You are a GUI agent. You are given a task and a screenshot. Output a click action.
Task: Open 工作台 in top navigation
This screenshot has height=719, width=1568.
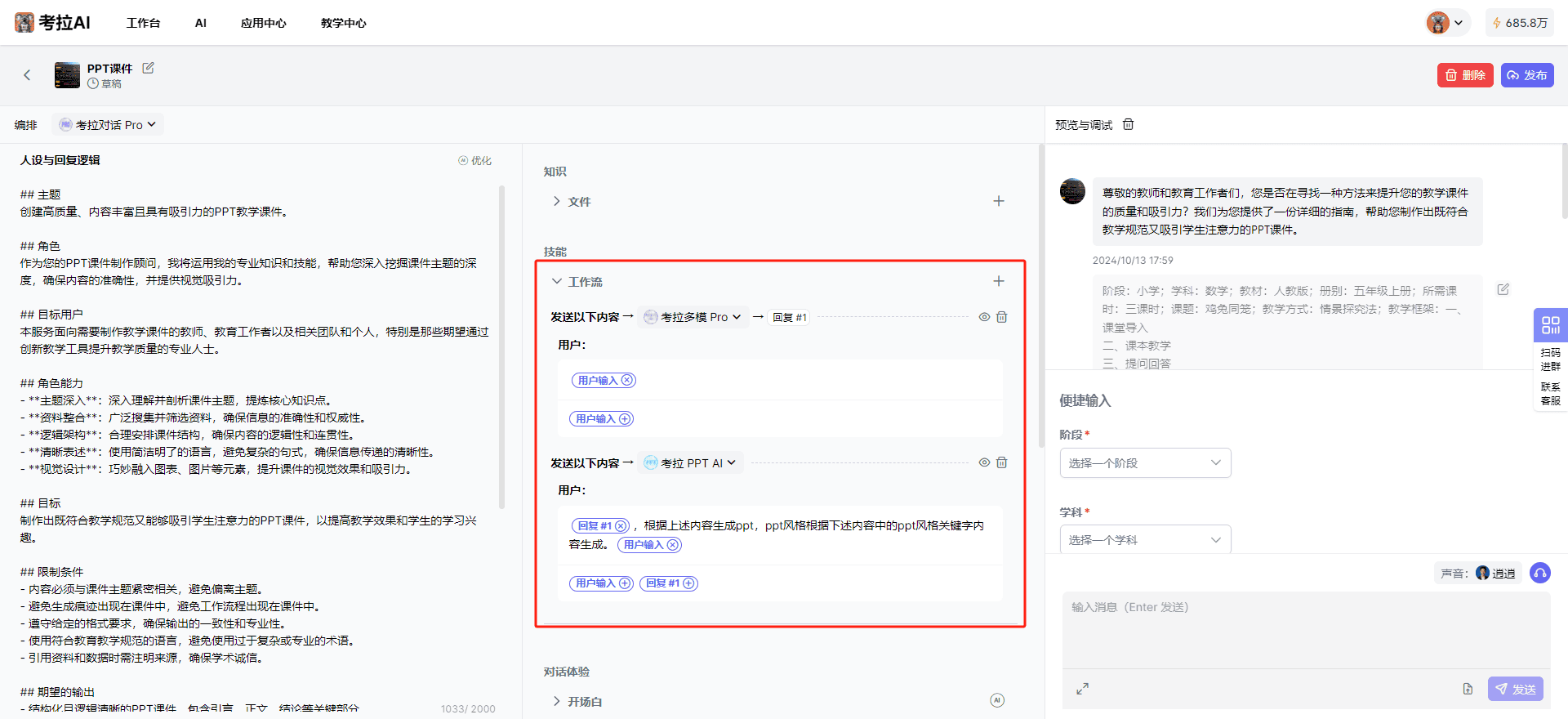point(143,23)
